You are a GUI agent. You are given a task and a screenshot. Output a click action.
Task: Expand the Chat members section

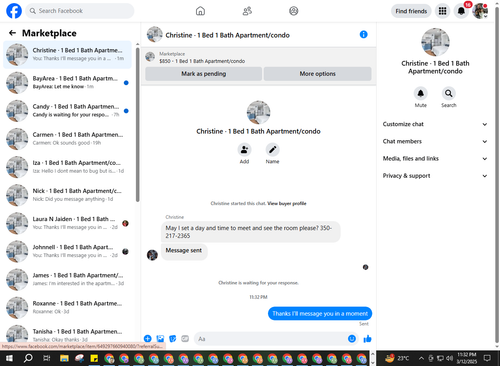pos(435,141)
